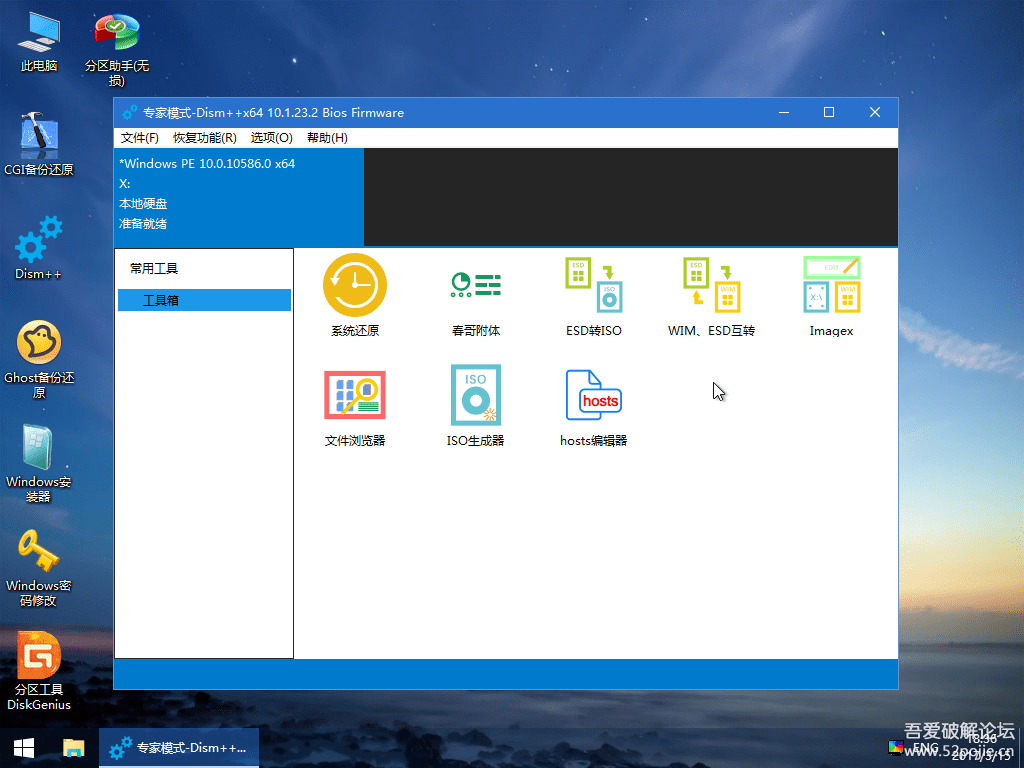The width and height of the screenshot is (1024, 768).
Task: Select the Windows PE 10.0.10586.0 x64 image tile
Action: click(x=239, y=197)
